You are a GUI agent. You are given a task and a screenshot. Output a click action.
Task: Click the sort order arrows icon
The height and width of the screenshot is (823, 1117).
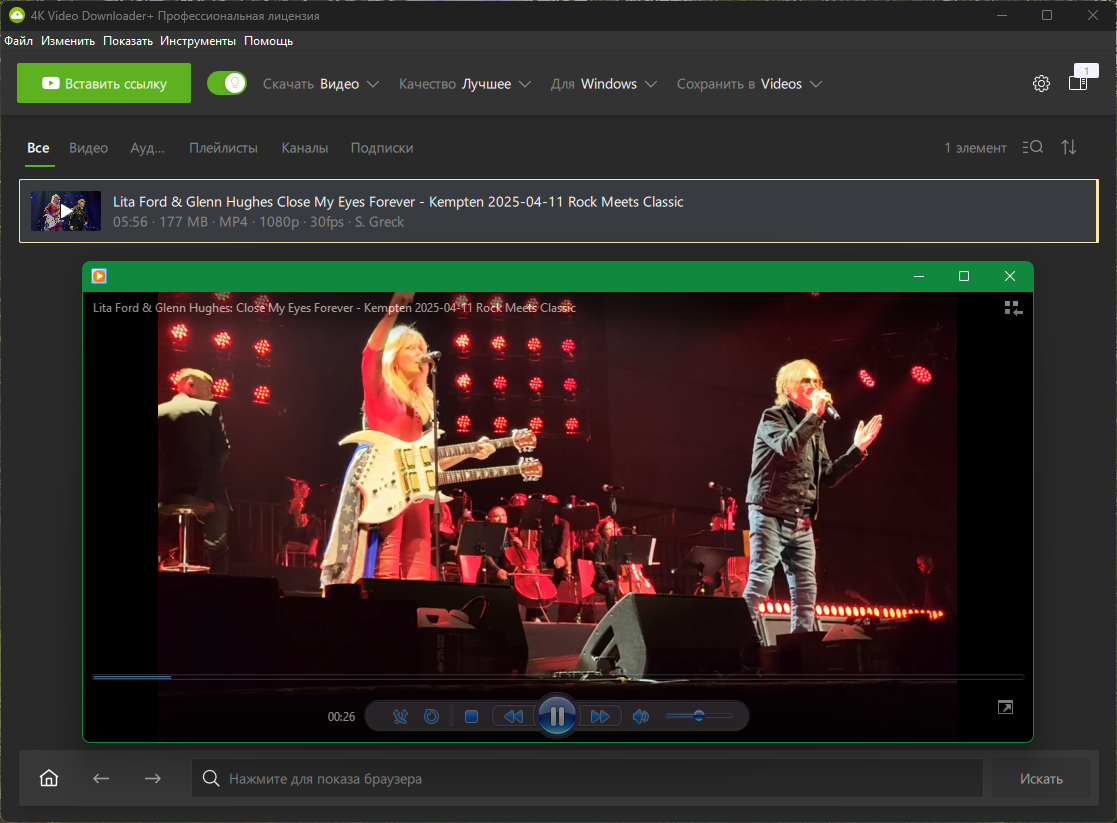1069,147
